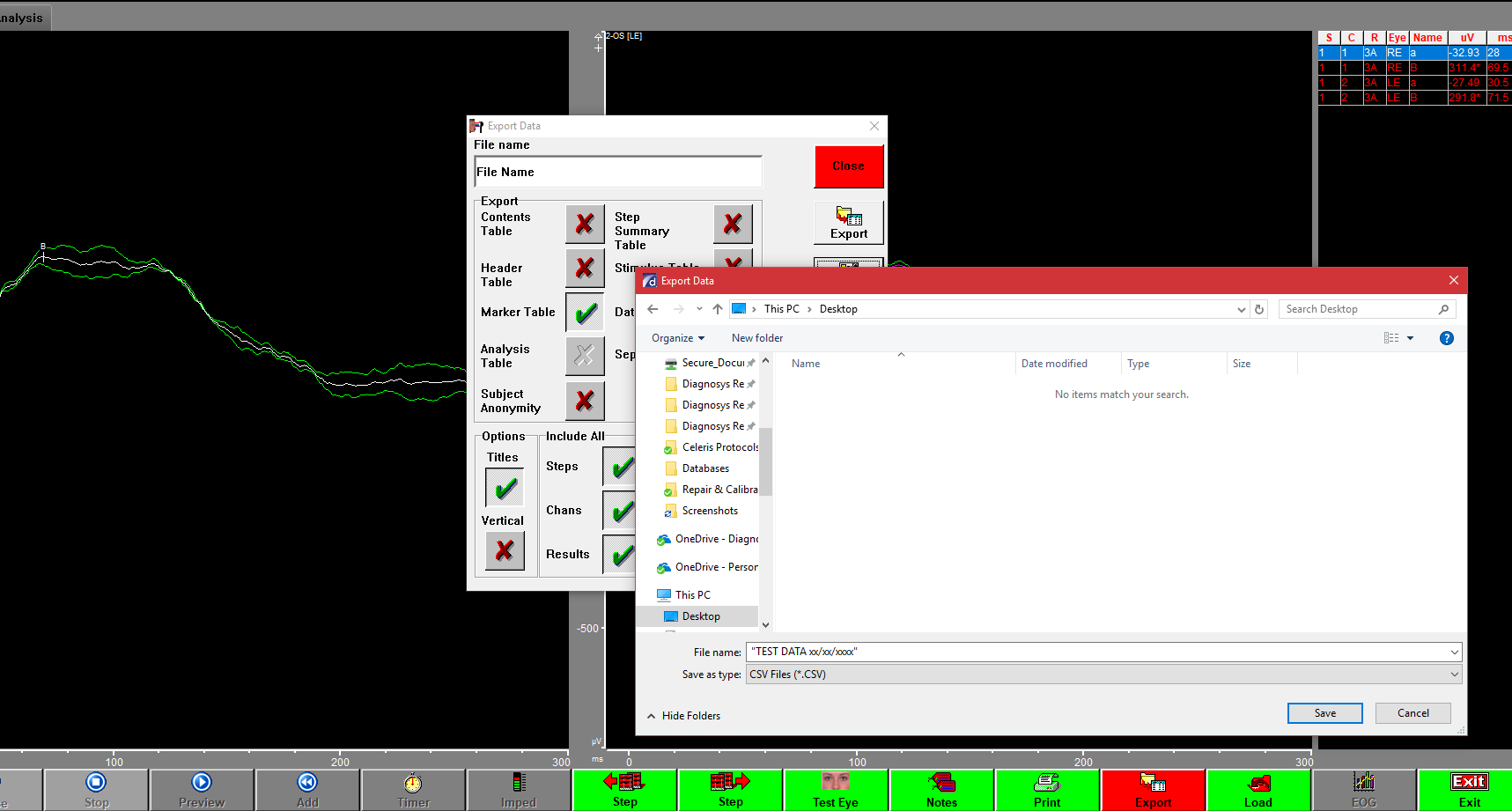1512x811 pixels.
Task: Click the Cancel button
Action: (x=1412, y=713)
